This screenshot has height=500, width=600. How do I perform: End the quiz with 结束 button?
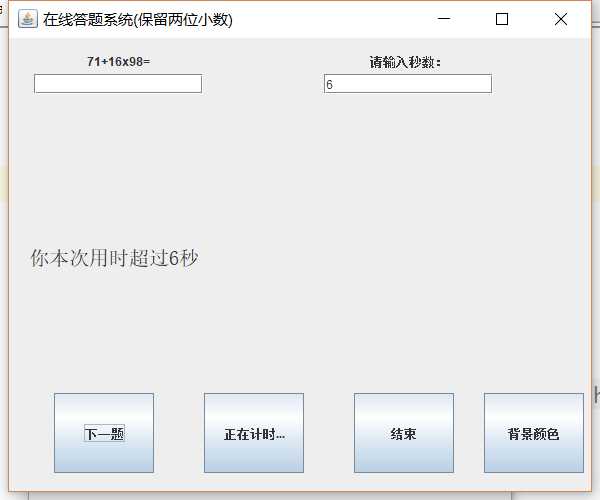tap(404, 433)
